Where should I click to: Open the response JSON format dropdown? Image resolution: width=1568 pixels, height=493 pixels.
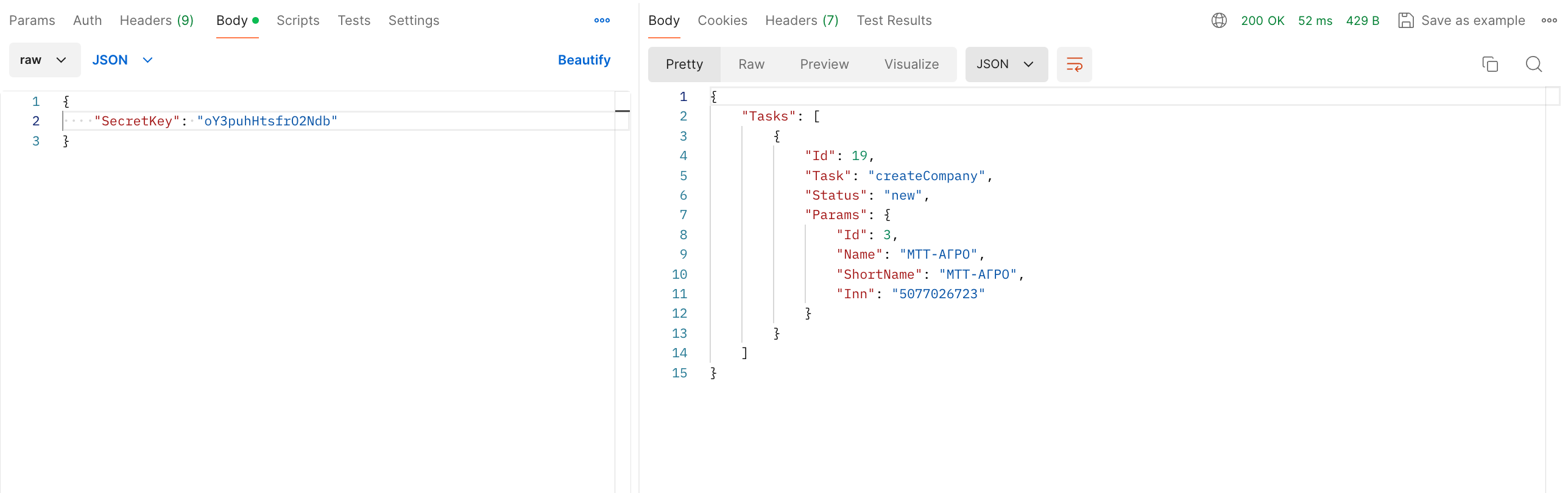1006,65
